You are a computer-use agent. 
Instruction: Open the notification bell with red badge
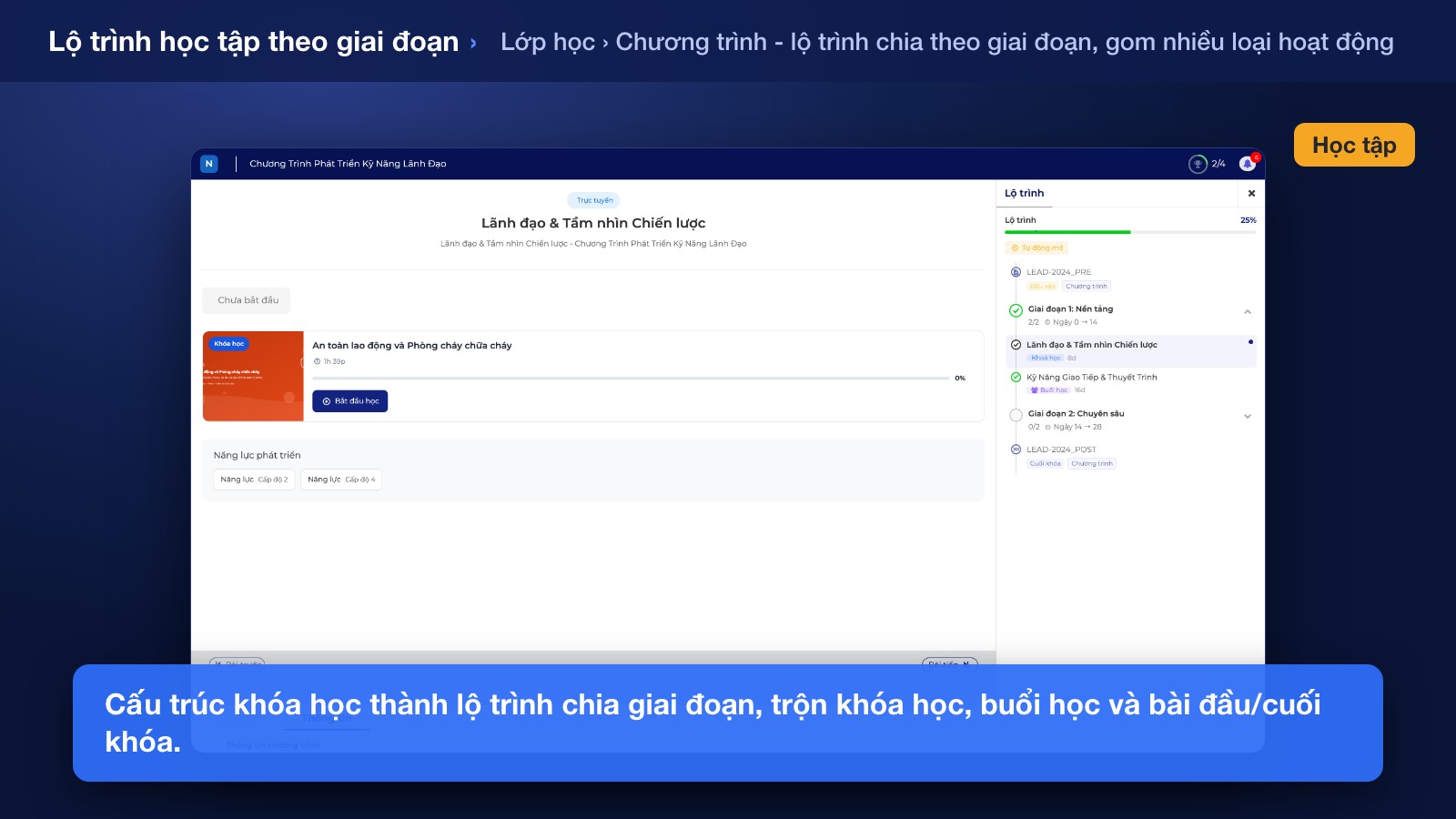click(x=1248, y=163)
